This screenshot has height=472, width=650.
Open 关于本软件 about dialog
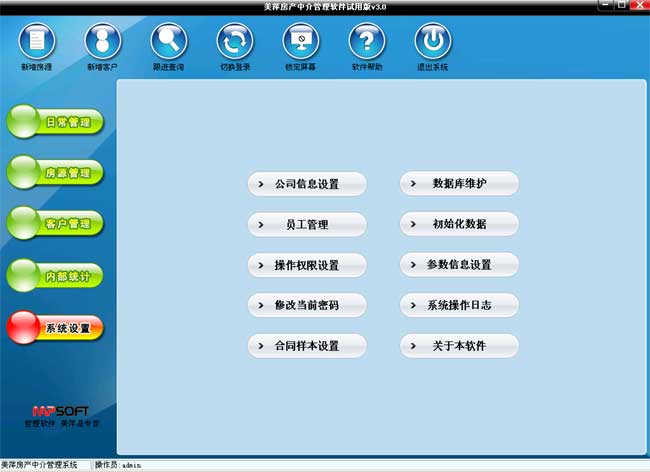click(x=460, y=346)
